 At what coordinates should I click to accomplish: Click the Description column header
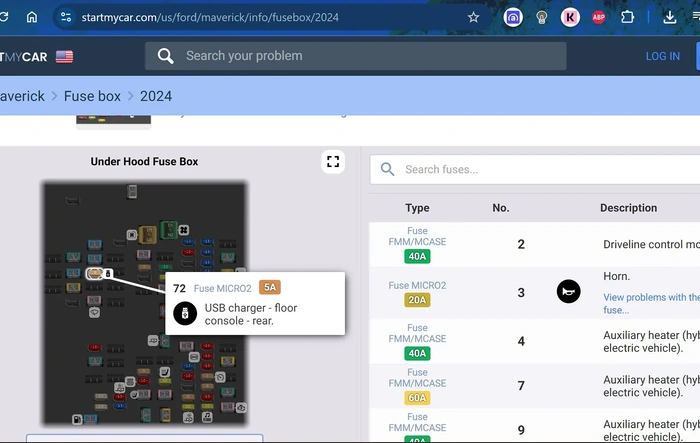pos(628,208)
